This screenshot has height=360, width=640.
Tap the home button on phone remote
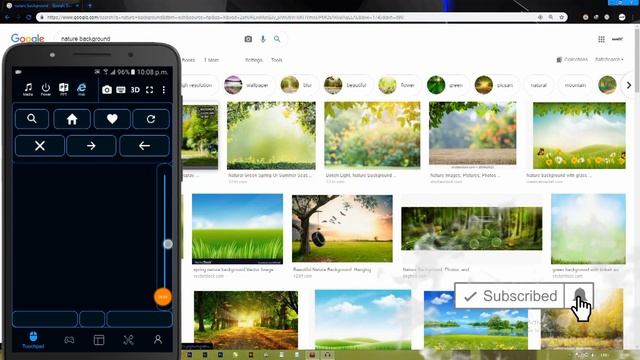[x=72, y=119]
